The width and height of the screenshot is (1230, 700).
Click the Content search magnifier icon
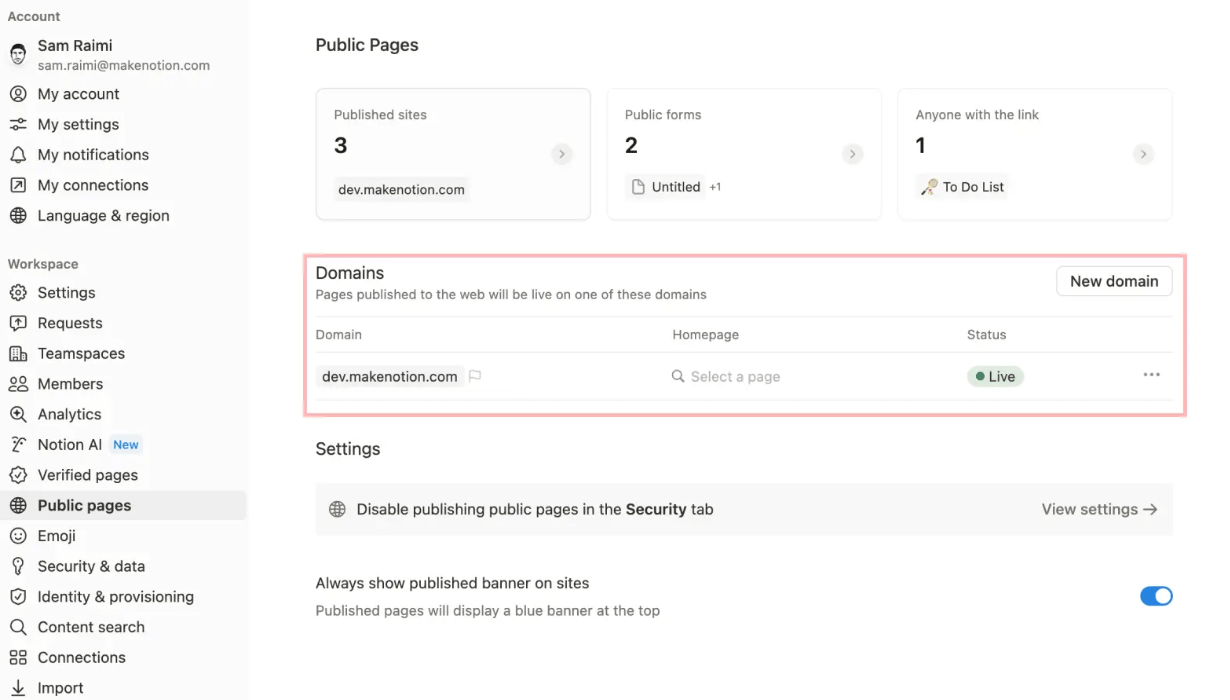[18, 627]
